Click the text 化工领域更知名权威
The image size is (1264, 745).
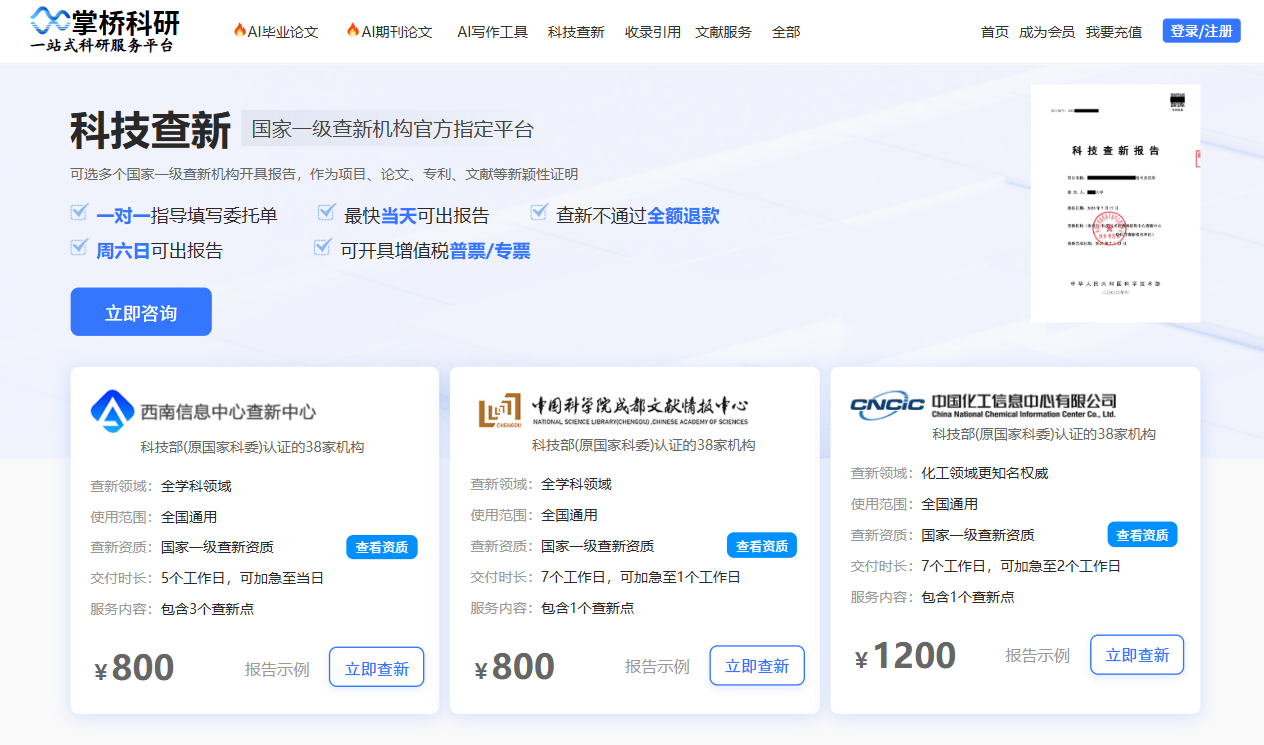tap(985, 473)
